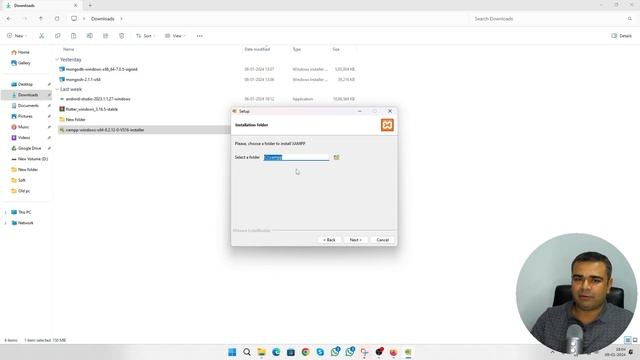The height and width of the screenshot is (360, 640).
Task: Select the Downloads tab in Explorer
Action: pyautogui.click(x=43, y=5)
